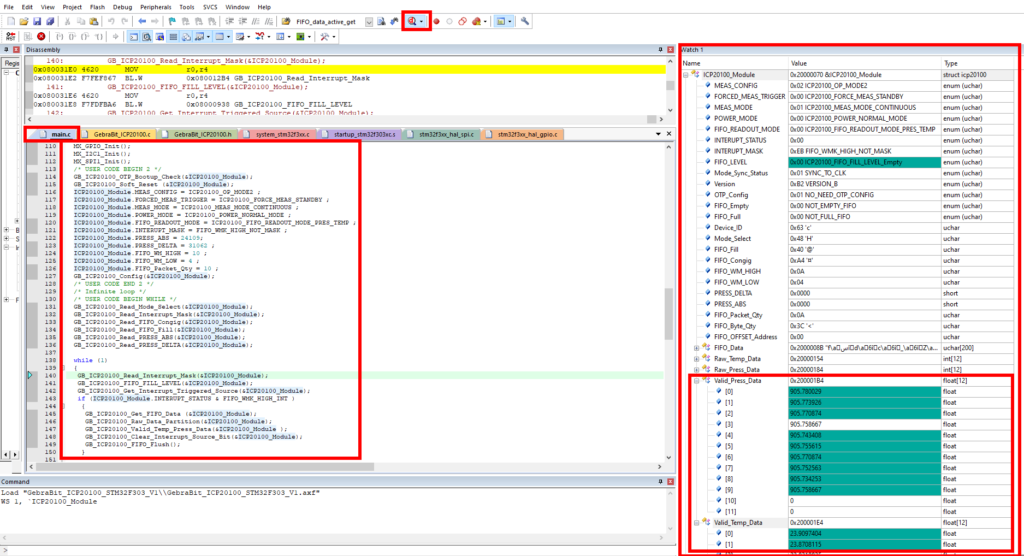
Task: Expand the Raw_Press_Data array
Action: (x=696, y=370)
